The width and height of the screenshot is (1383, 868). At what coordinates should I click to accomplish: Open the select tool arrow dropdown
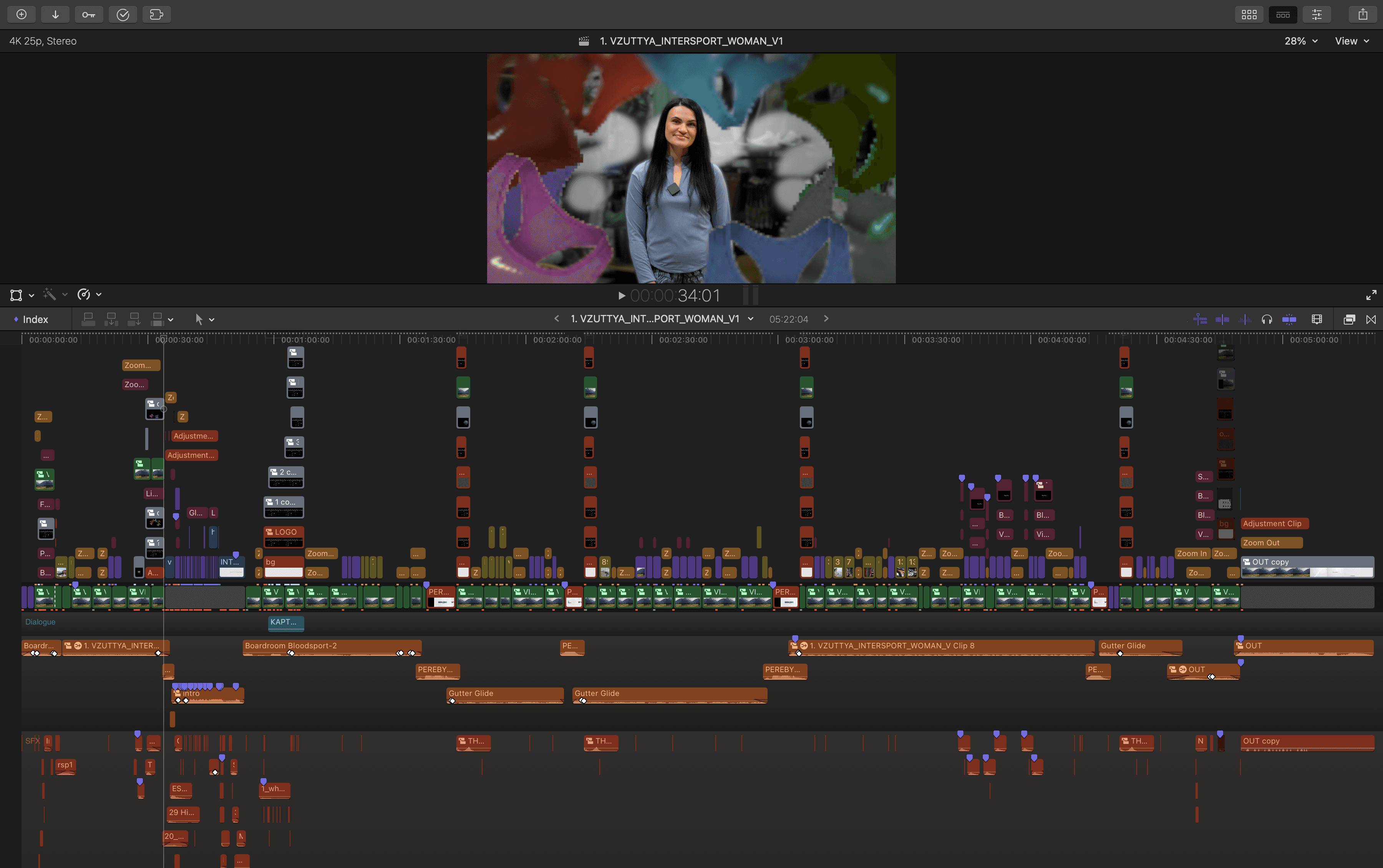point(204,319)
